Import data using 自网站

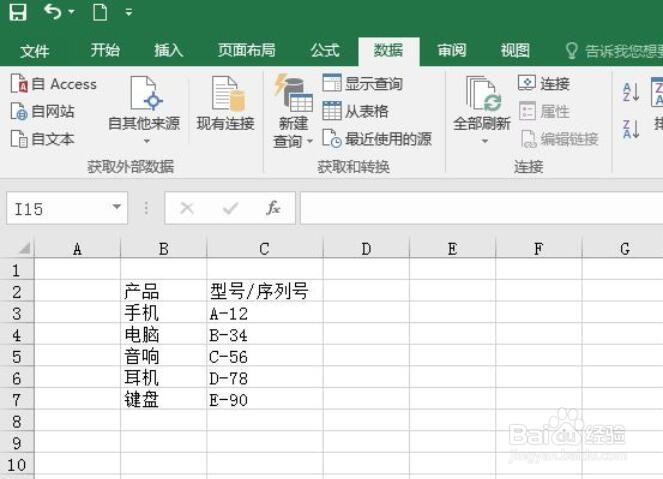point(42,111)
